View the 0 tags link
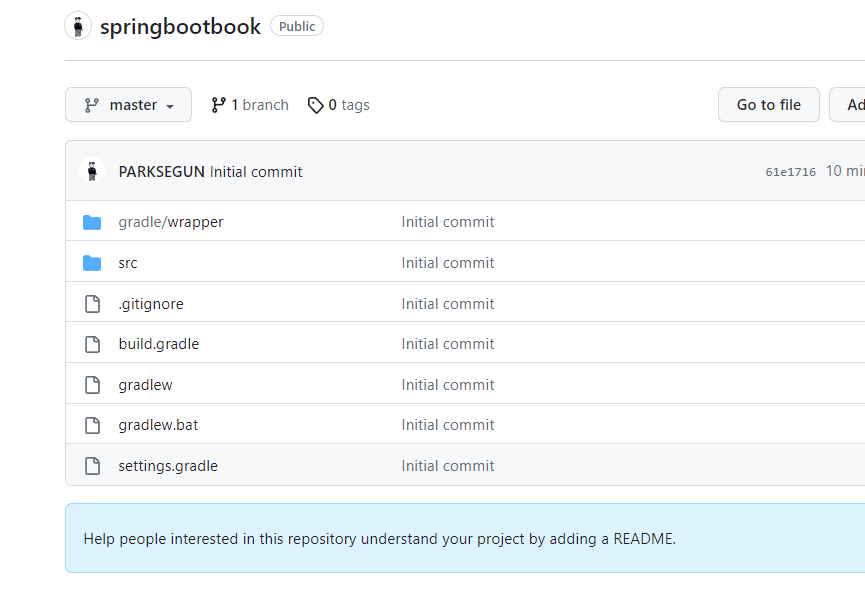The width and height of the screenshot is (865, 589). coord(339,105)
